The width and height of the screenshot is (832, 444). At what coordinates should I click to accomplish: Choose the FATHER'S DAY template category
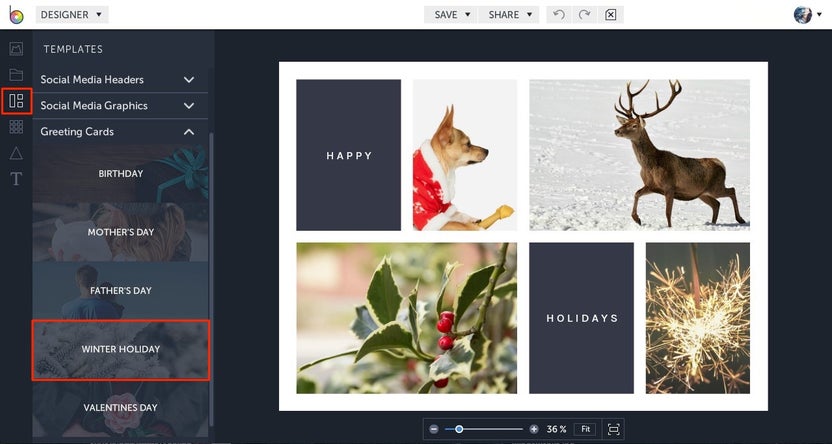120,290
